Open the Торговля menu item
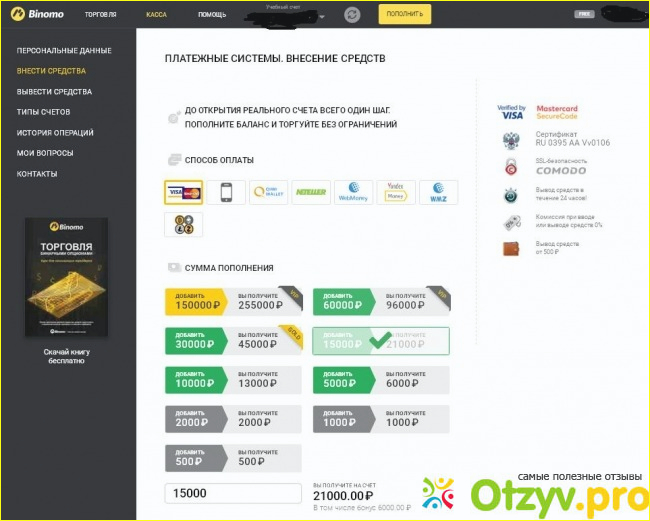Viewport: 650px width, 521px height. tap(100, 15)
